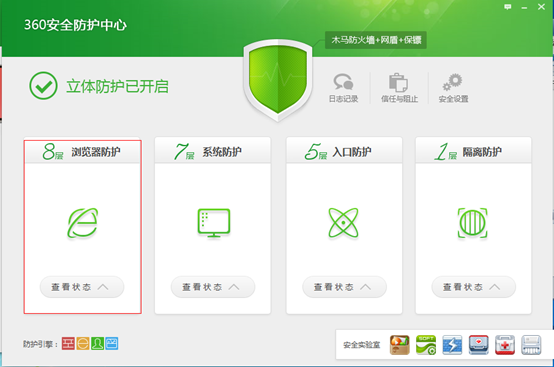Close the 360 protection center window
Viewport: 554px width, 367px height.
tap(541, 7)
